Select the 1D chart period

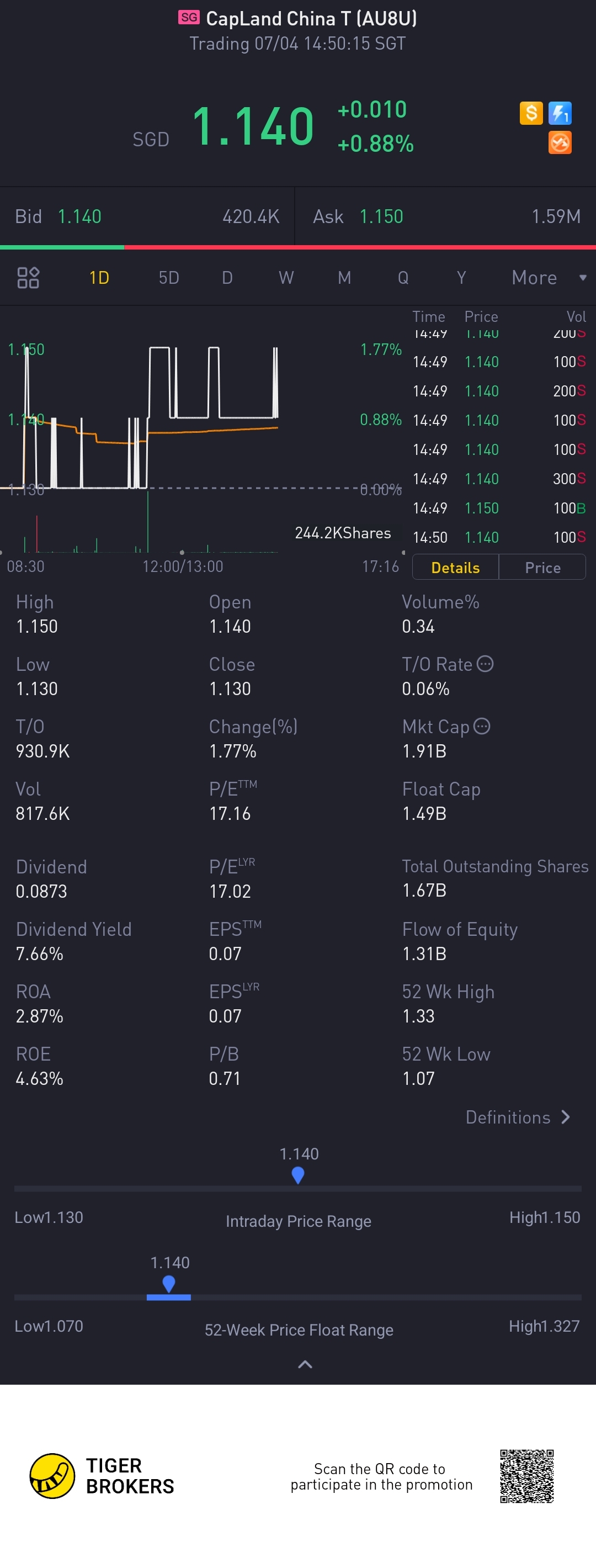(99, 278)
